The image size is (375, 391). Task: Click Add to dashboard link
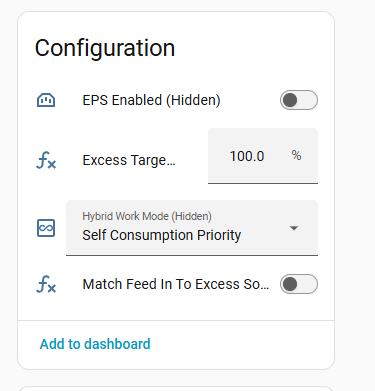(95, 344)
